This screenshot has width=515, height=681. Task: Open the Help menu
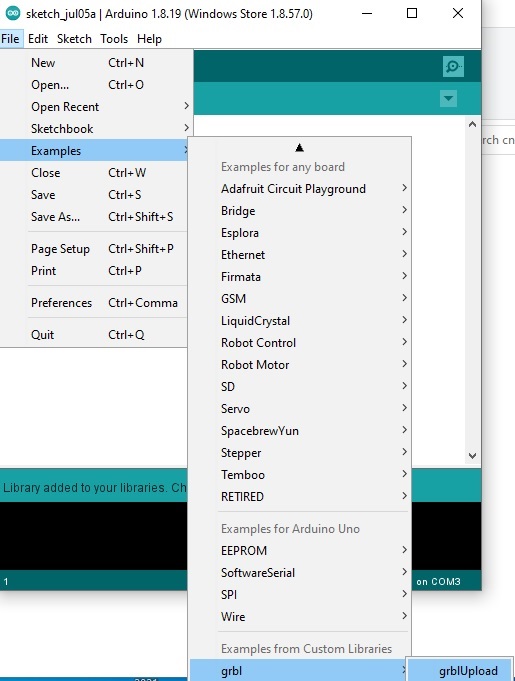pos(149,39)
